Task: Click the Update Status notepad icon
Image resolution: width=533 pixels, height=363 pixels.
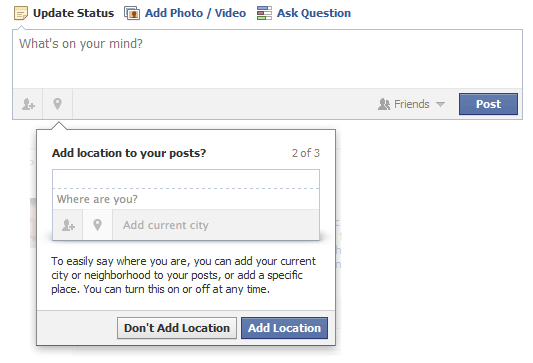Action: [x=21, y=13]
